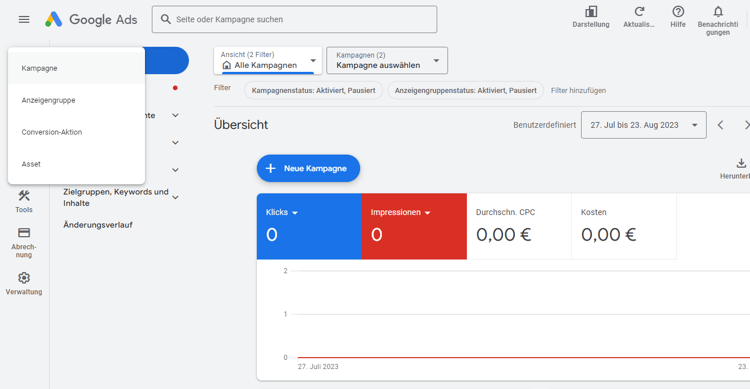Click the Übersicht heading
This screenshot has height=389, width=750.
241,125
